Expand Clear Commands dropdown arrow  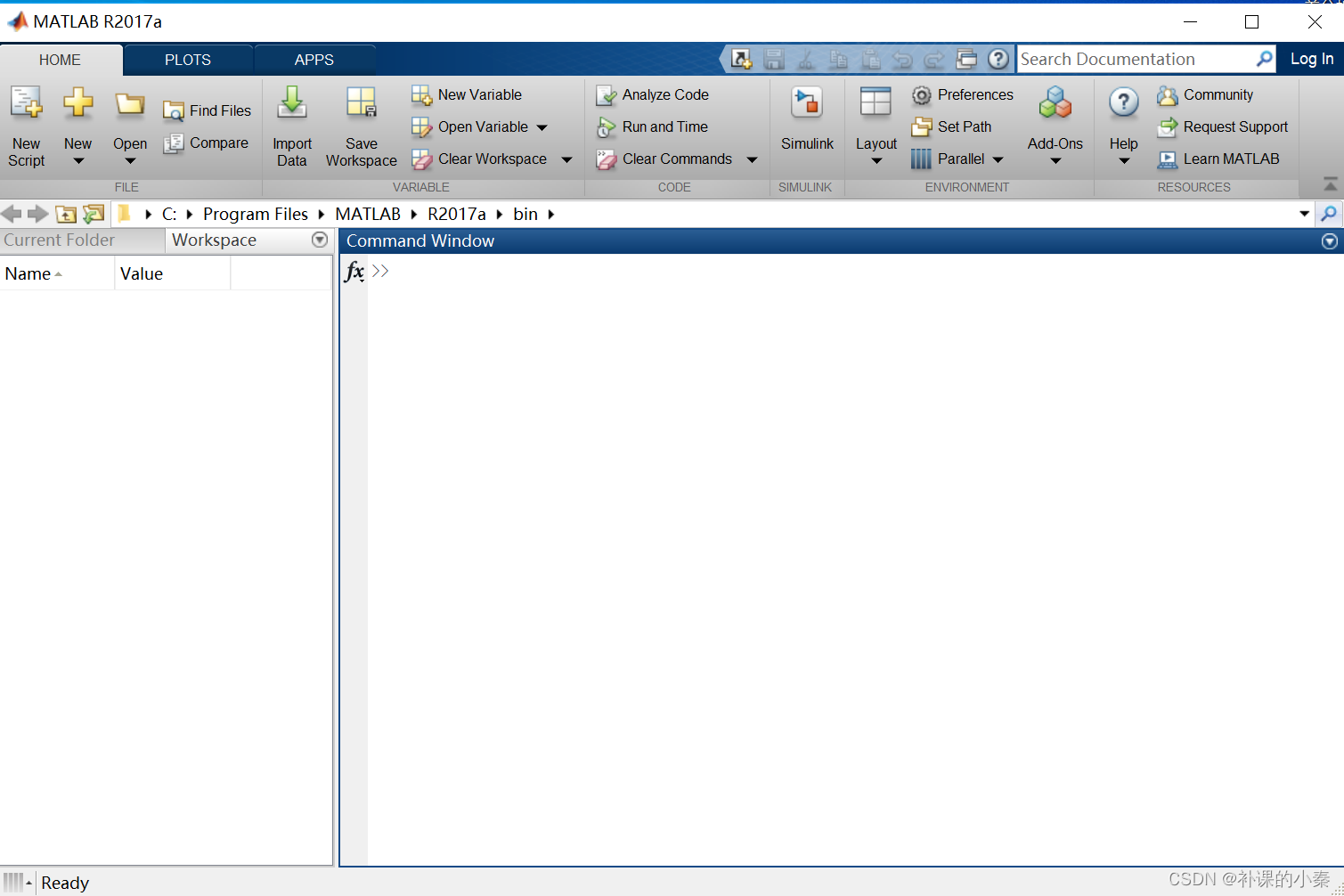[752, 159]
